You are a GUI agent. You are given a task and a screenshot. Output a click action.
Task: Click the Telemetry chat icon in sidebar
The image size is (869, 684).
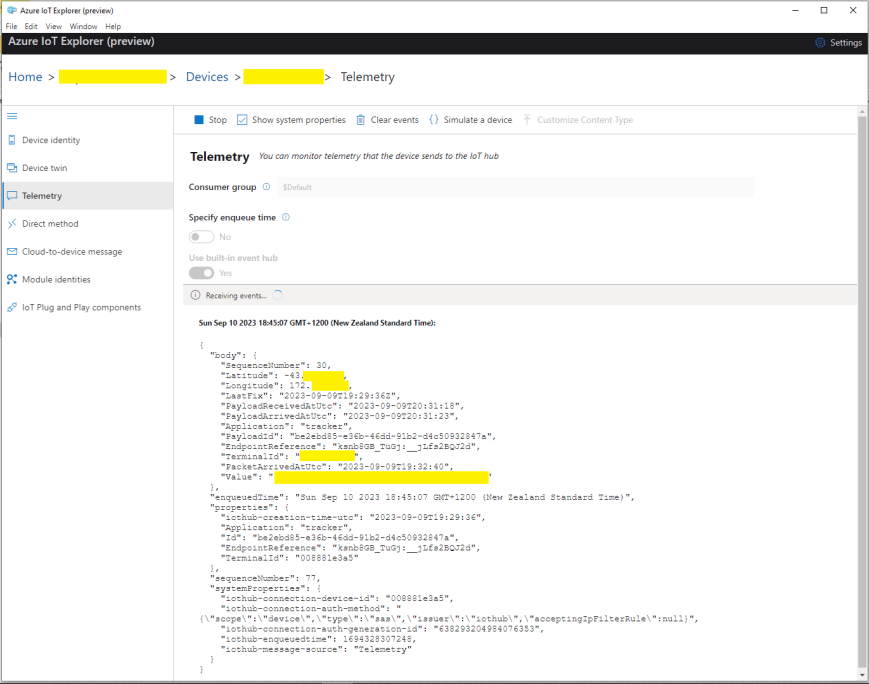coord(12,196)
